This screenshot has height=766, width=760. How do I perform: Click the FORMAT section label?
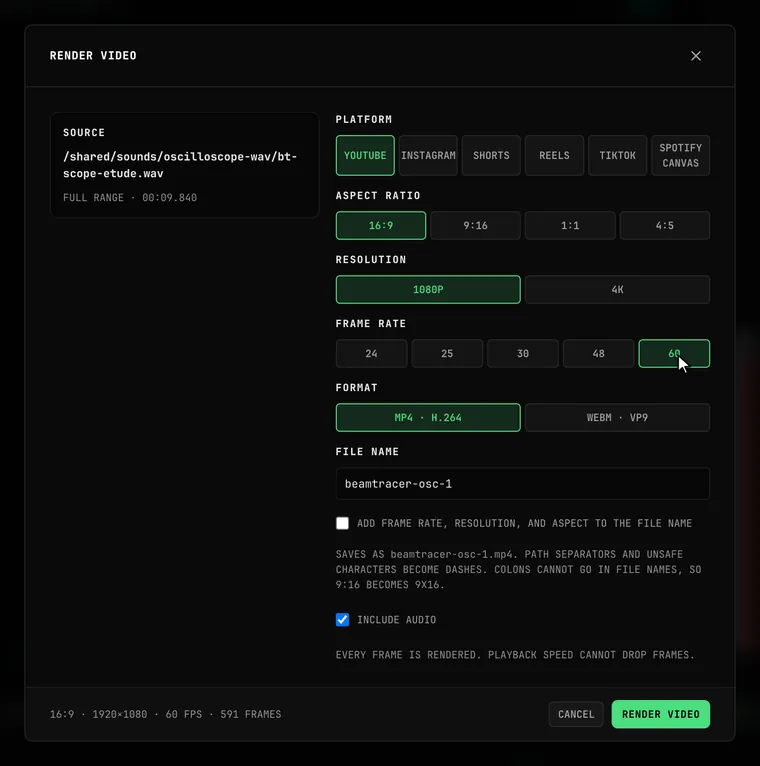(x=356, y=387)
